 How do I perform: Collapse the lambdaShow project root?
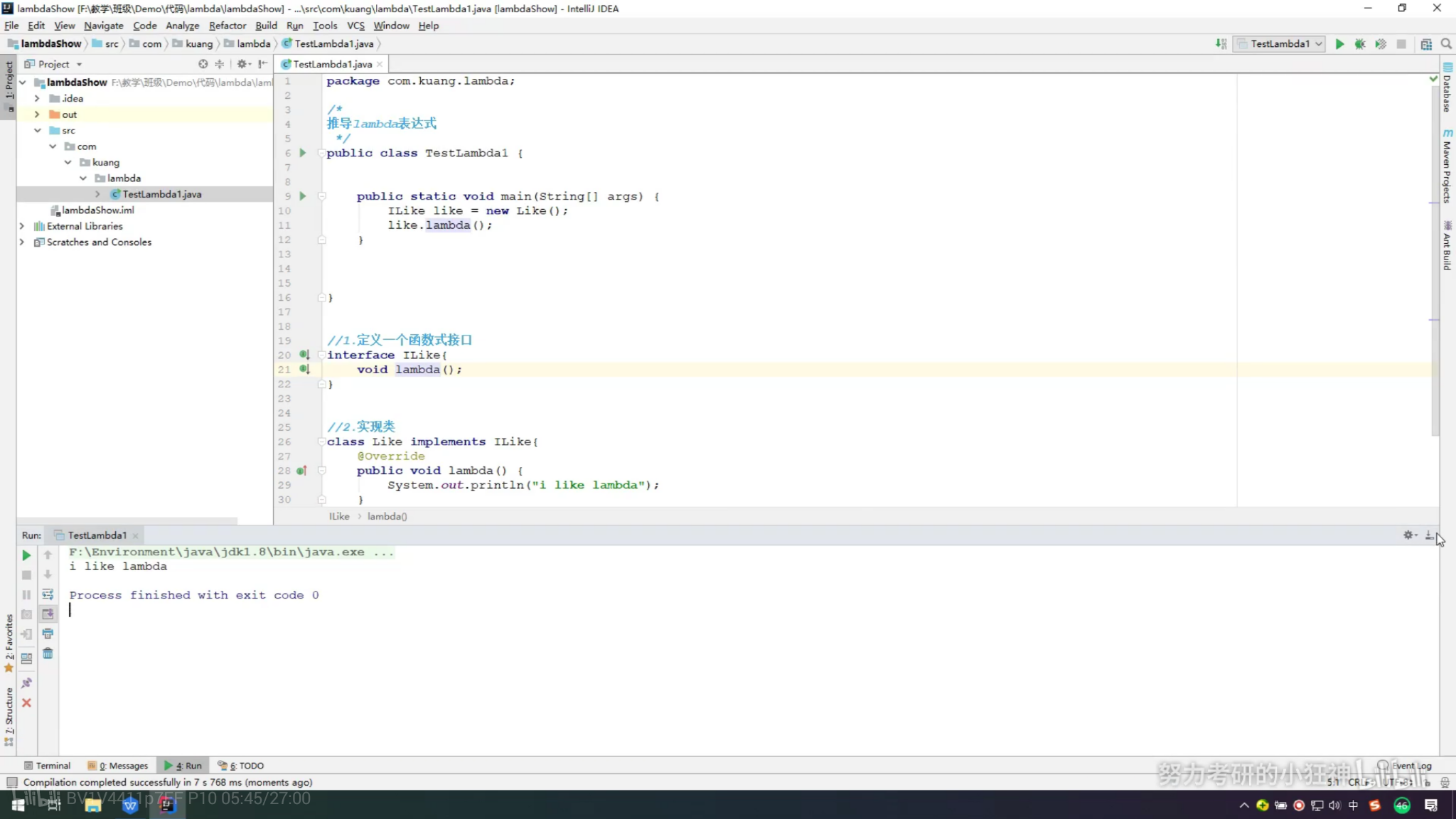tap(23, 82)
